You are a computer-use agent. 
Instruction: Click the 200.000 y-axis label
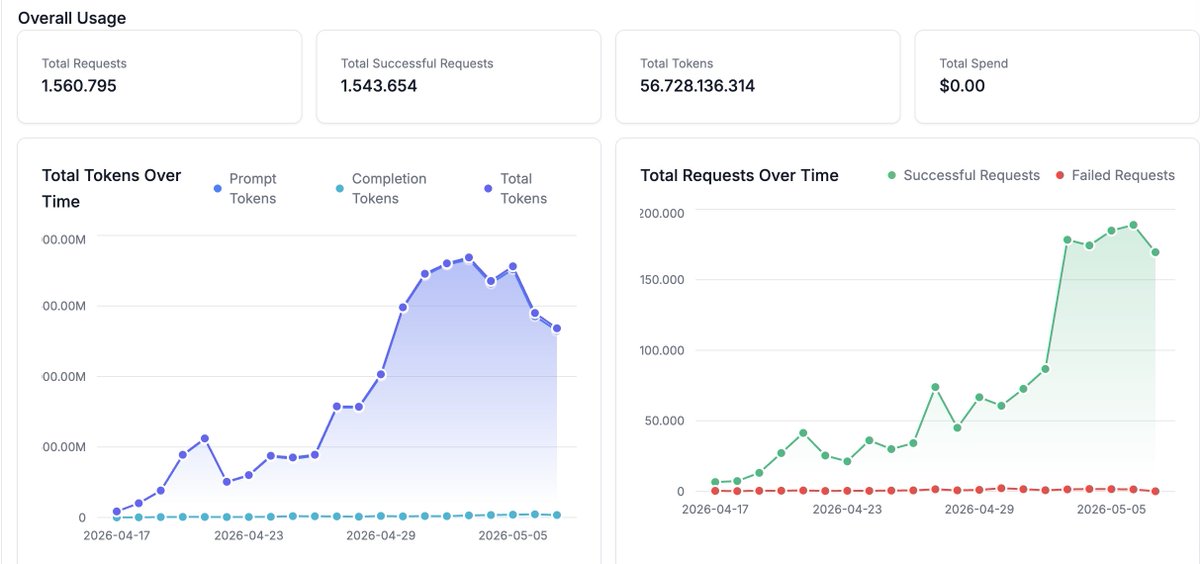662,213
